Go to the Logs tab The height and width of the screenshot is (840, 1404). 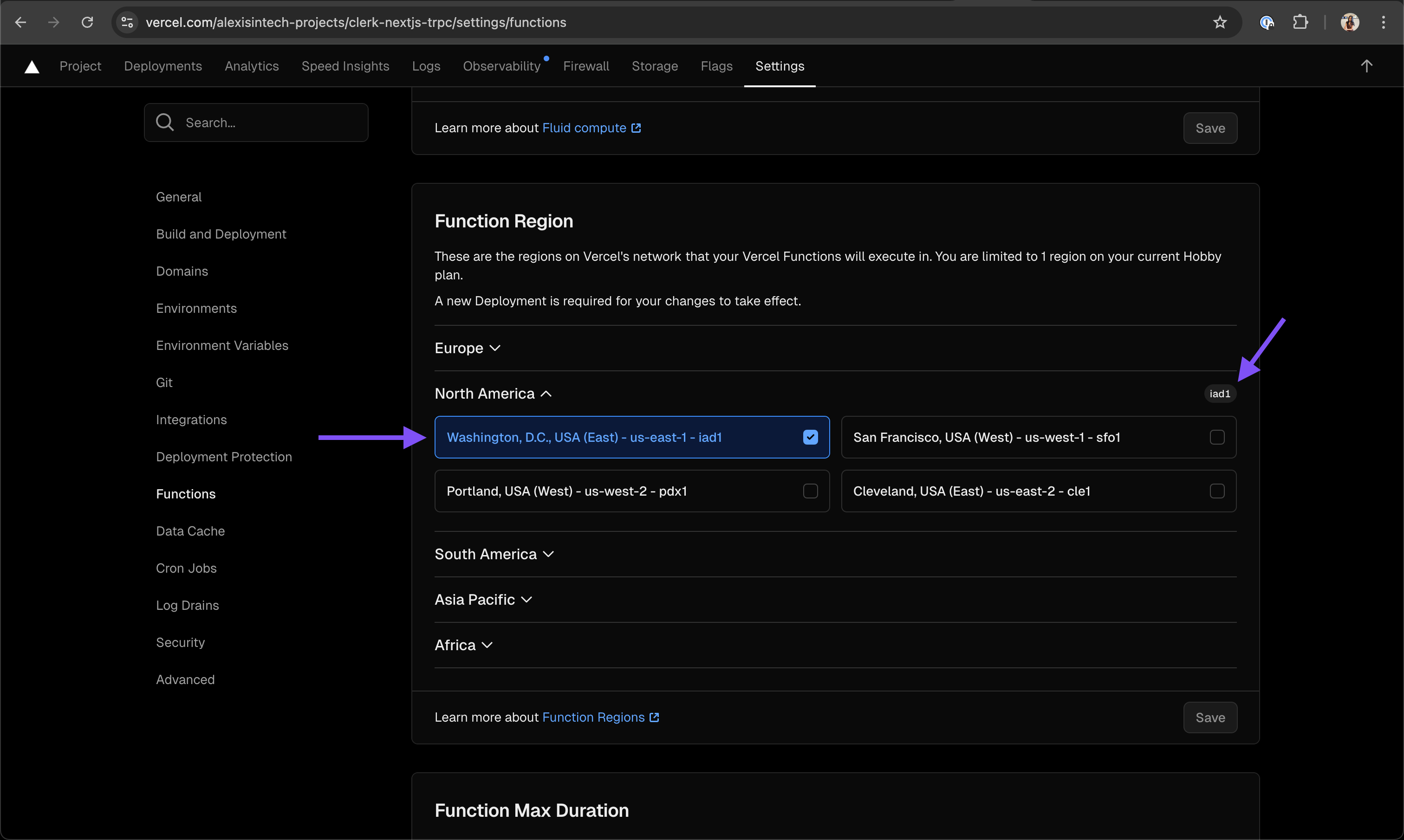[x=426, y=66]
